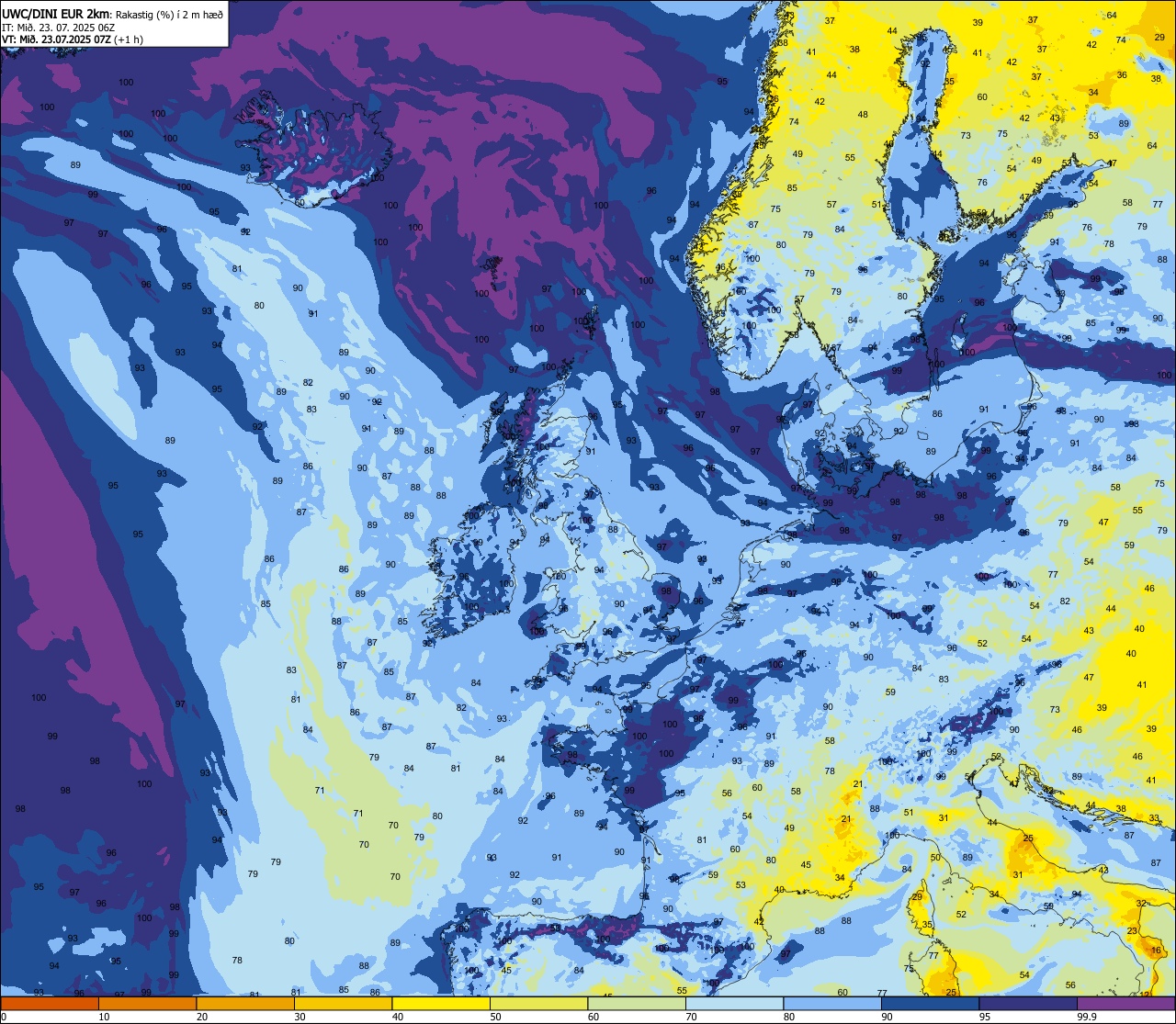Click the "UWC/DINI EUR 2km" model title
This screenshot has width=1176, height=1024.
pos(57,13)
